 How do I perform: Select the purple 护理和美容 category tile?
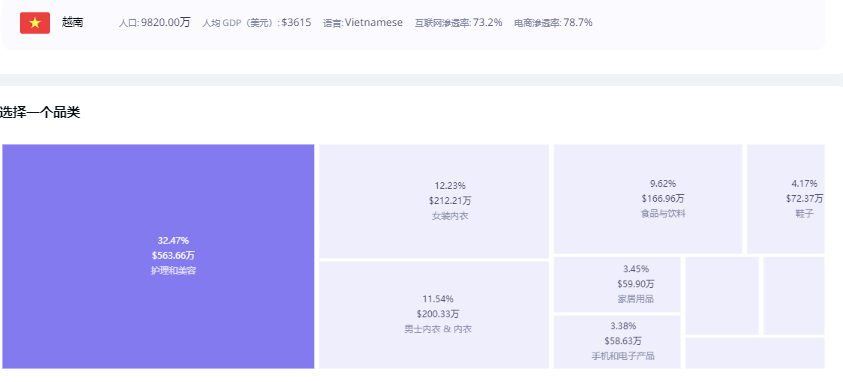(158, 256)
